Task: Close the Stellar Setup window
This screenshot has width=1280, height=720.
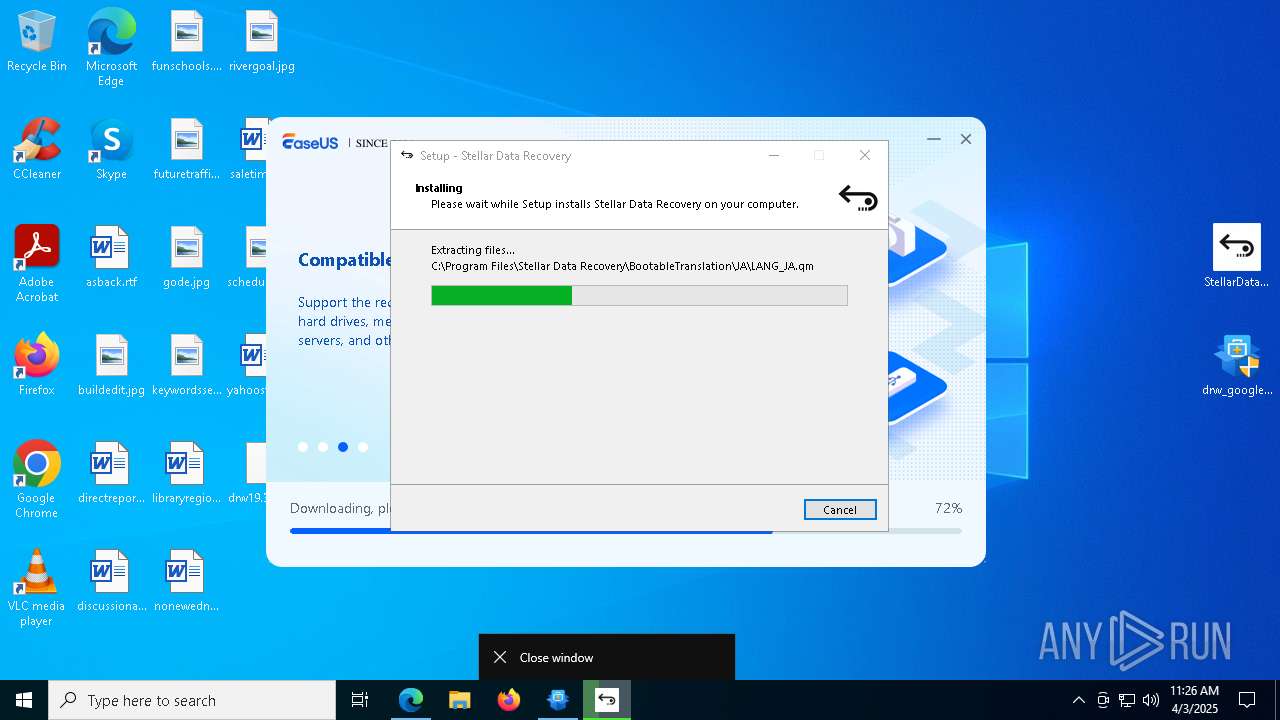Action: point(865,155)
